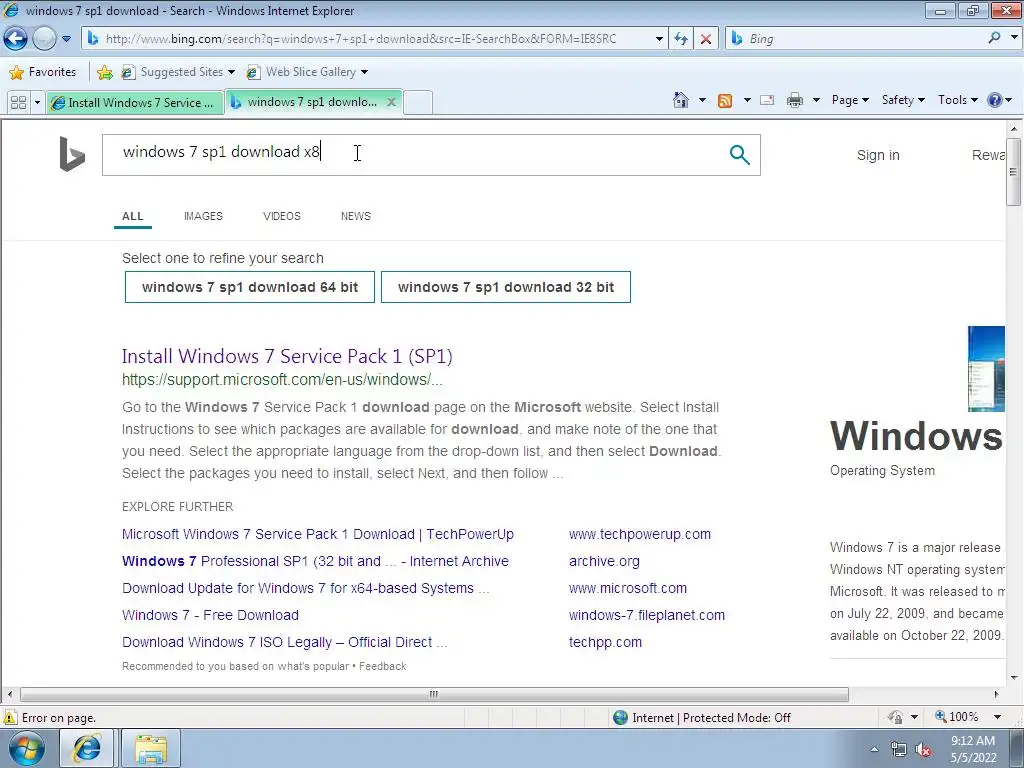The width and height of the screenshot is (1024, 768).
Task: Click the vertical scrollbar down arrow
Action: pyautogui.click(x=1014, y=678)
